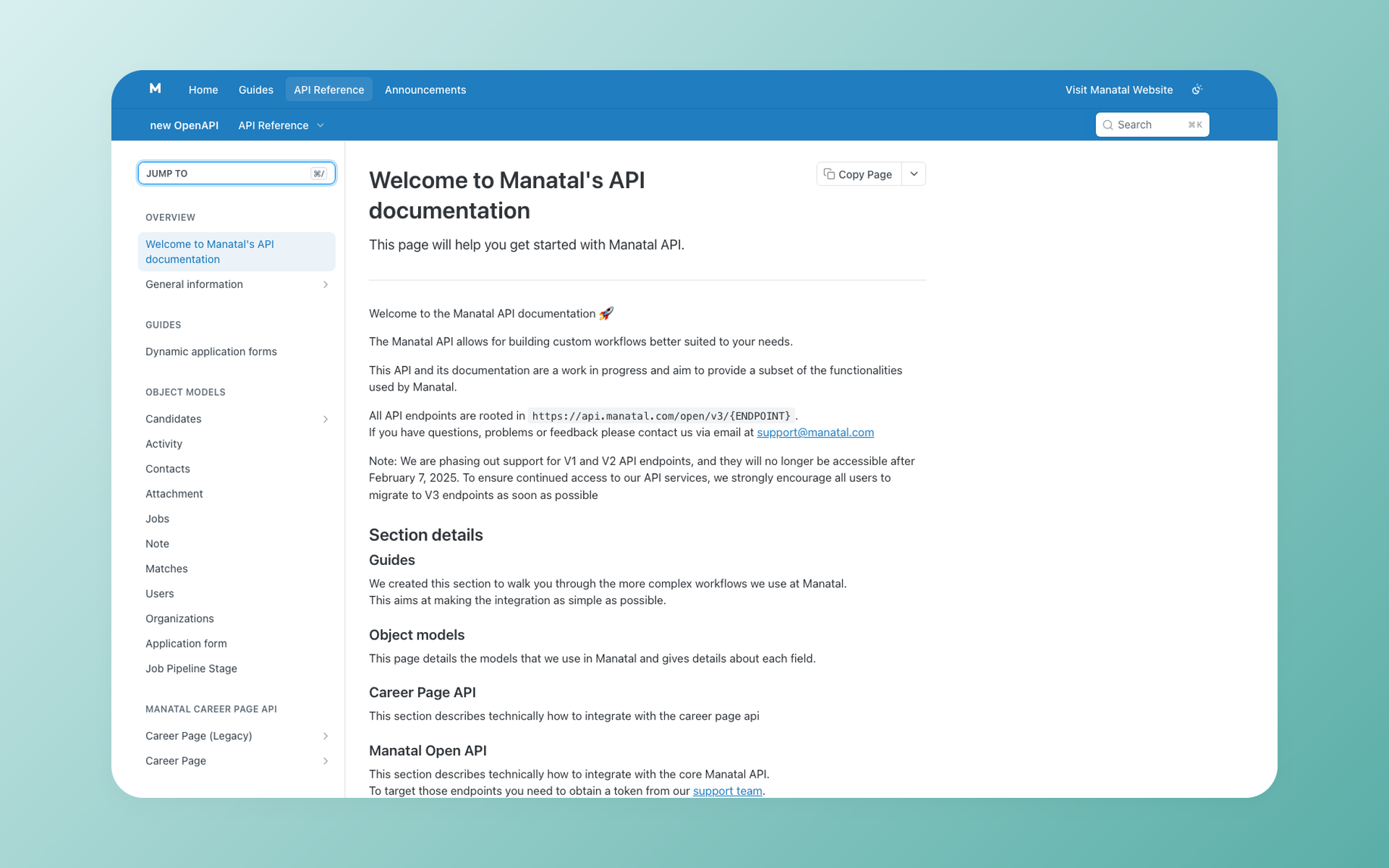Click the ⌘/ shortcut badge in Jump To
This screenshot has height=868, width=1389.
(319, 174)
